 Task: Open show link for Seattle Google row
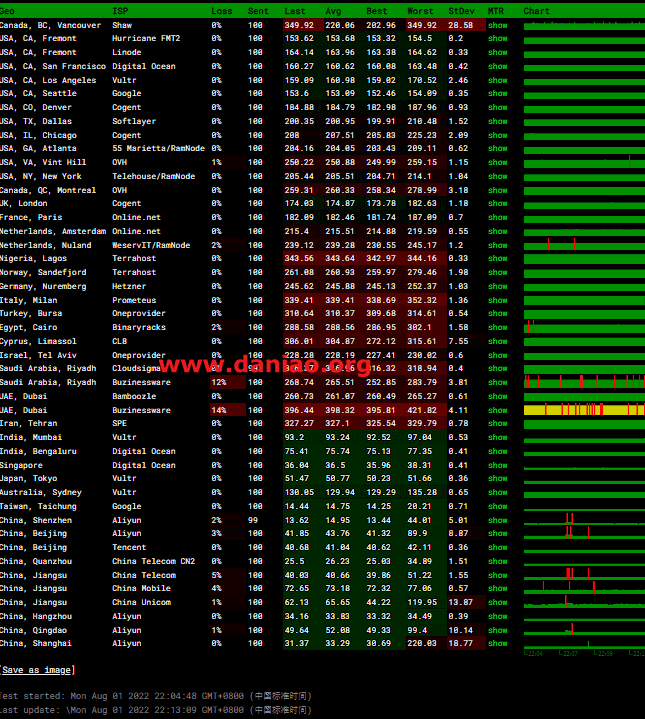(497, 94)
